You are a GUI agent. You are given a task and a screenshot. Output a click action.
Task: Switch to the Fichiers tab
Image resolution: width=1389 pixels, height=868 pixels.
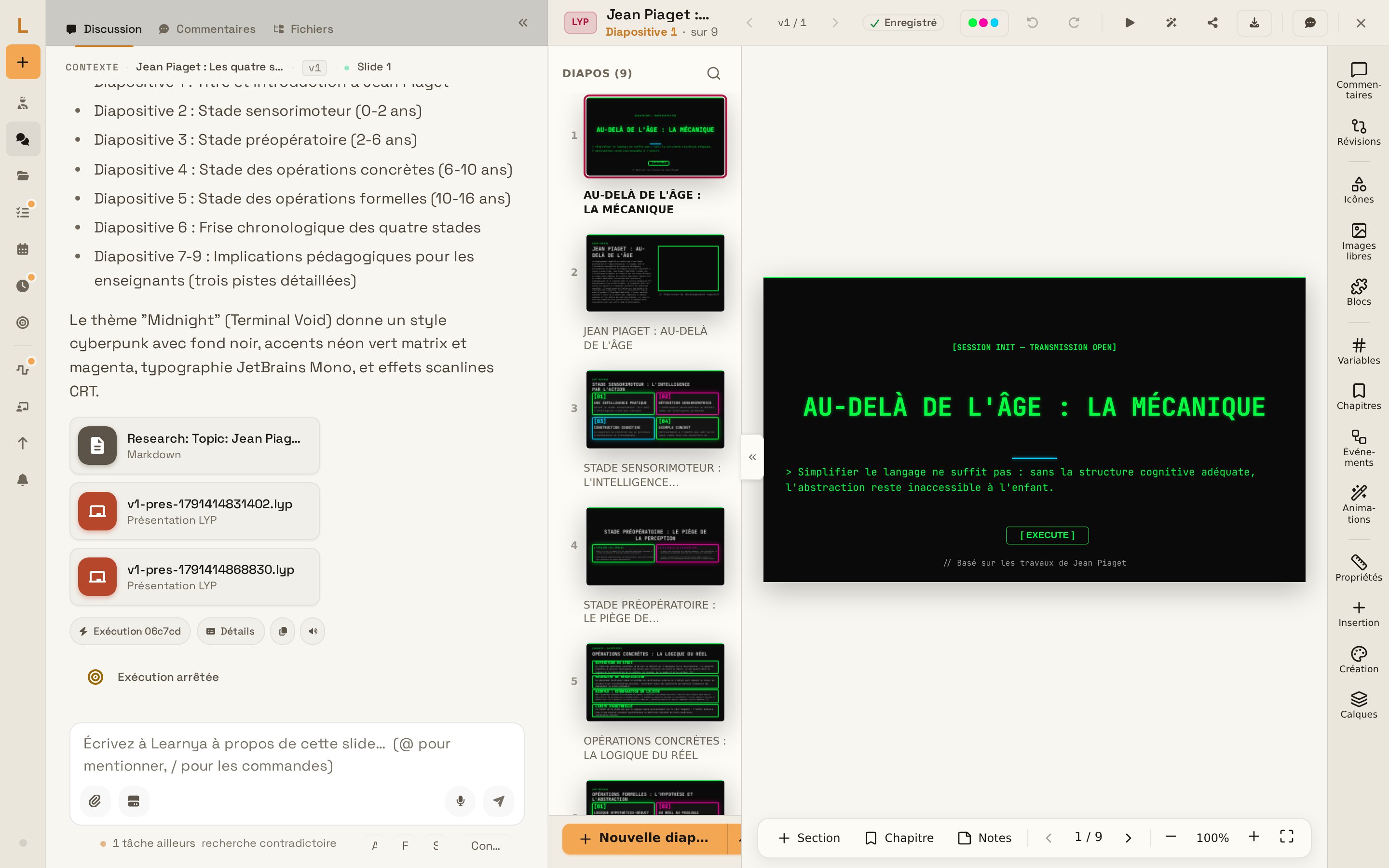tap(303, 29)
